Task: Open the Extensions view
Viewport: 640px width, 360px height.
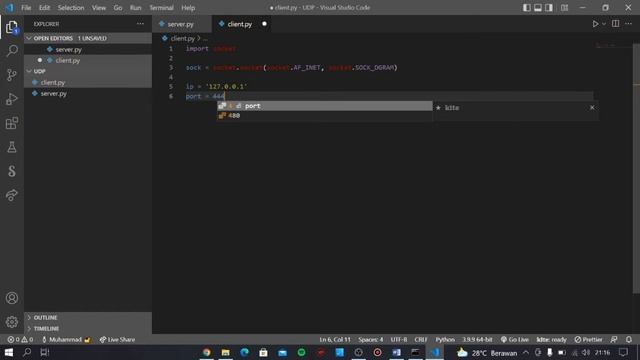Action: tap(12, 123)
